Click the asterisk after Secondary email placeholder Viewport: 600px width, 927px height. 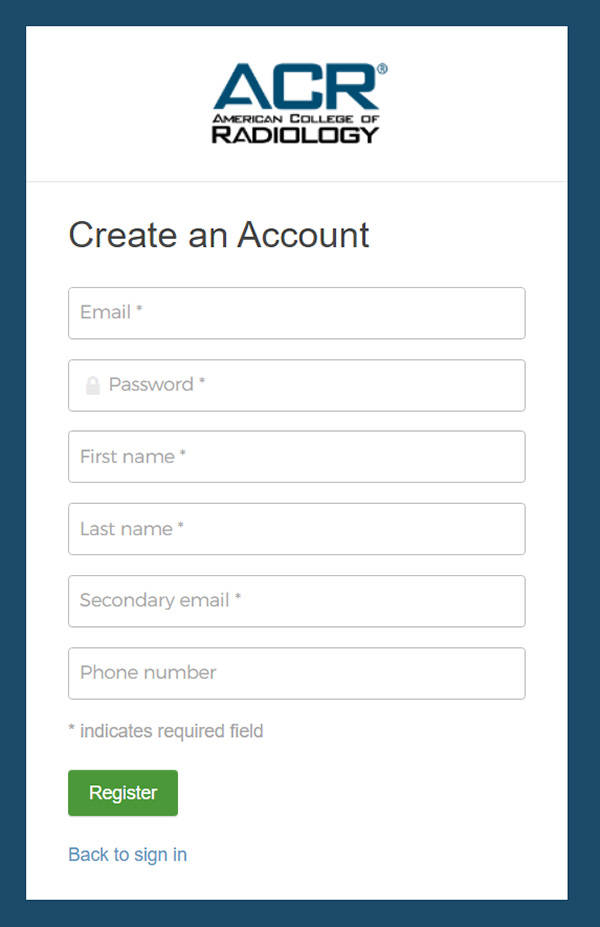click(x=238, y=599)
